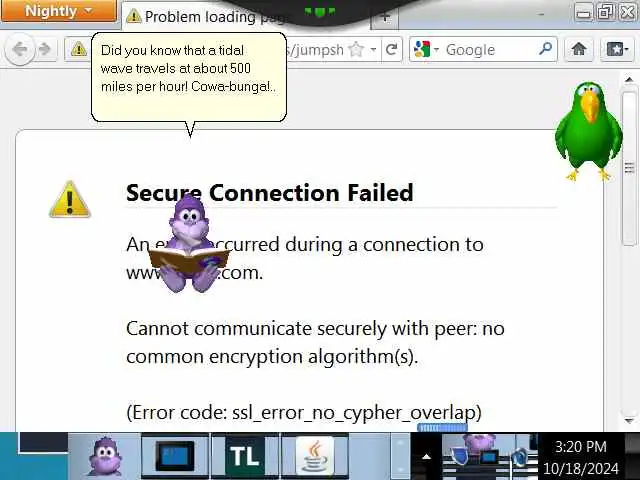Click the green parrot character
The width and height of the screenshot is (640, 480).
(588, 131)
